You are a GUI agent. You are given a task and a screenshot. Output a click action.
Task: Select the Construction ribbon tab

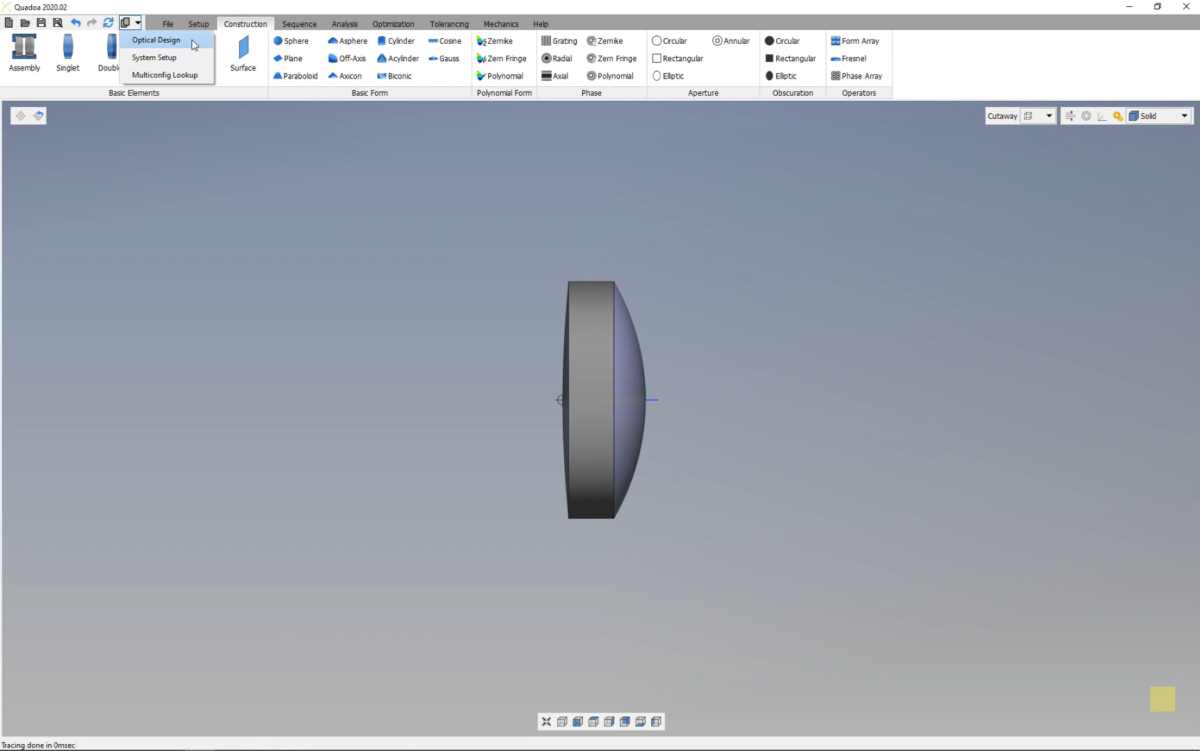(245, 24)
